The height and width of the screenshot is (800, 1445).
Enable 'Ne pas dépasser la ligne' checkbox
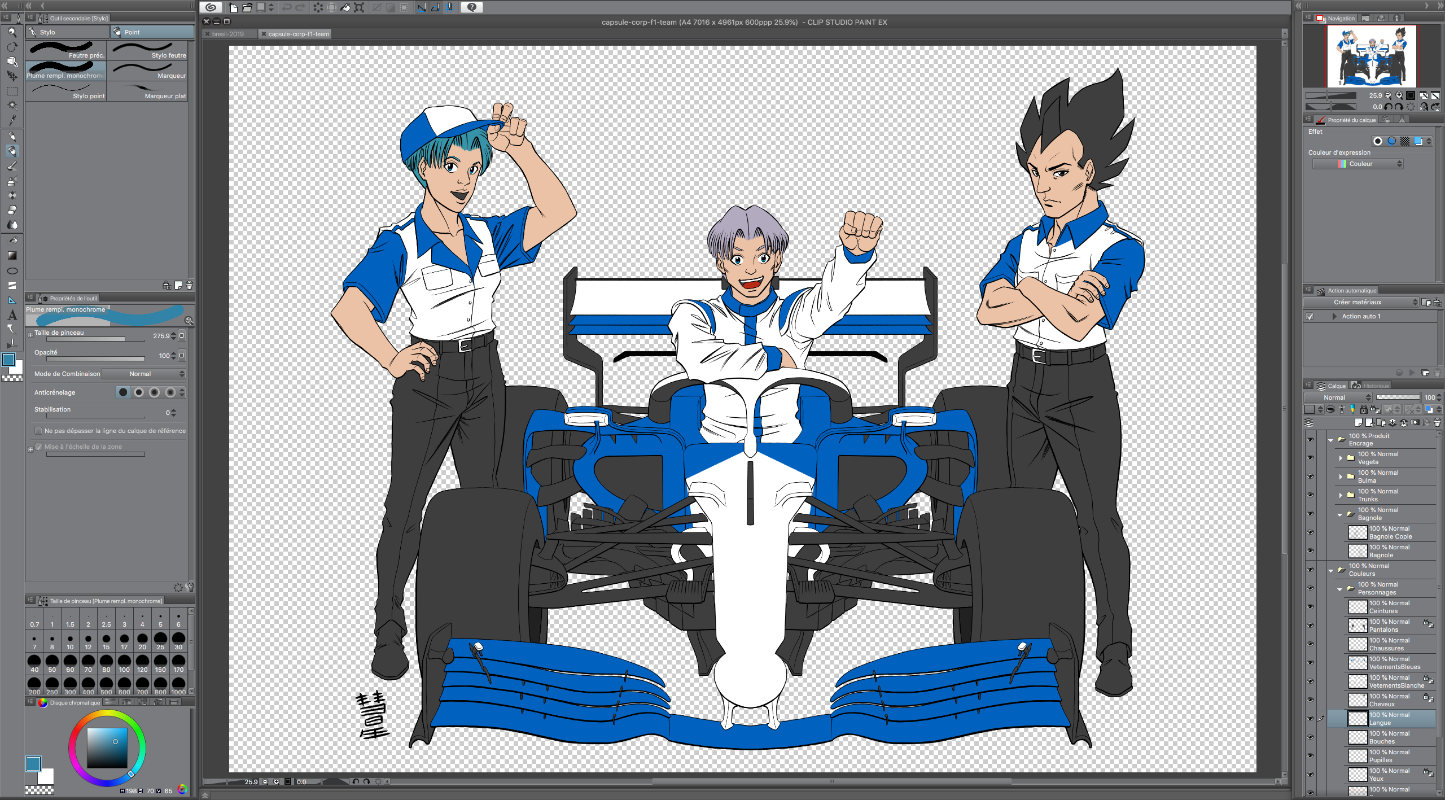[x=38, y=431]
